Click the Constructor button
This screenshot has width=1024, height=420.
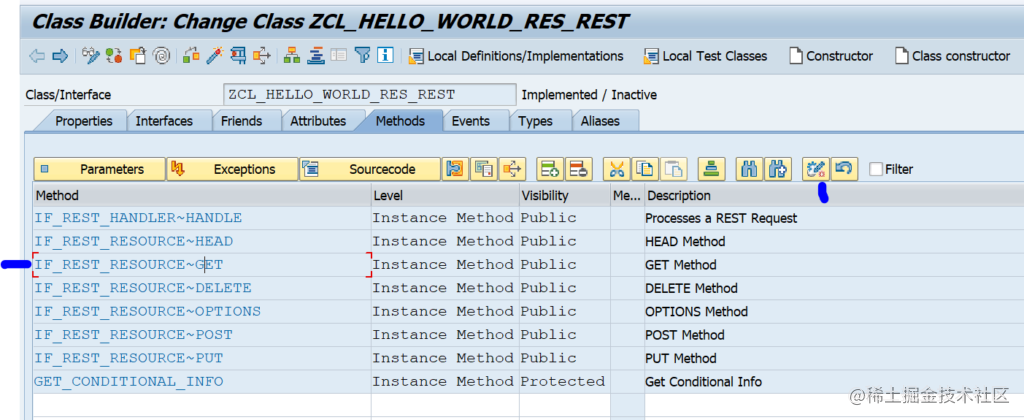tap(831, 56)
